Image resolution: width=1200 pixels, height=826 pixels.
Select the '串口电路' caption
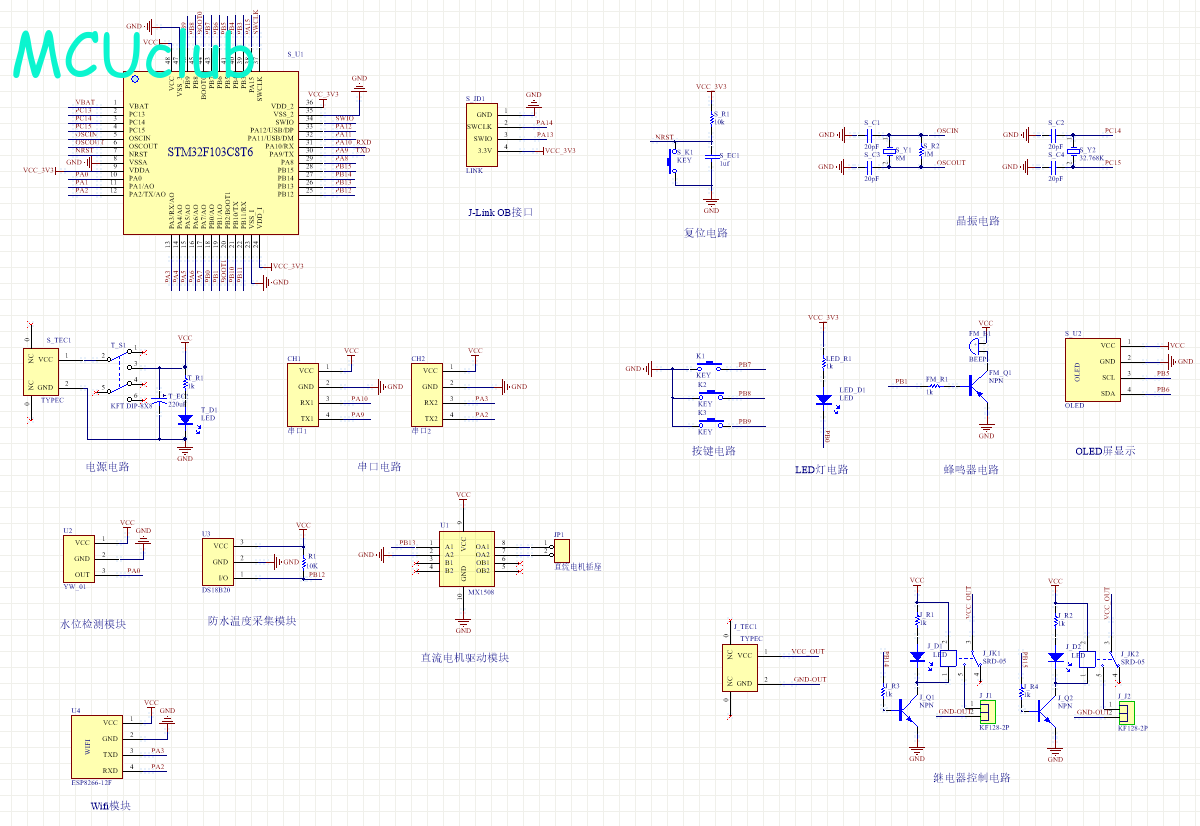coord(379,466)
